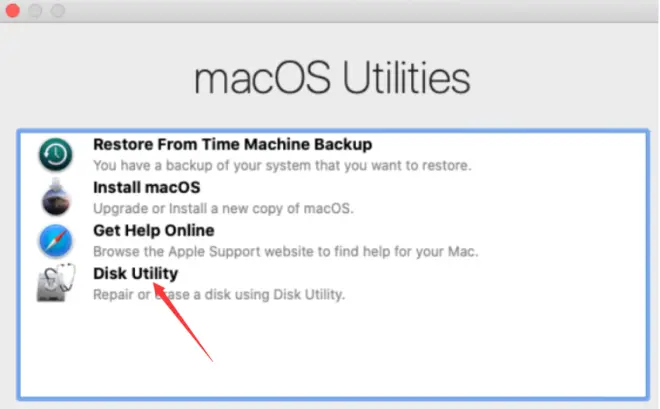Click the Disk Utility stethoscope icon

click(56, 283)
